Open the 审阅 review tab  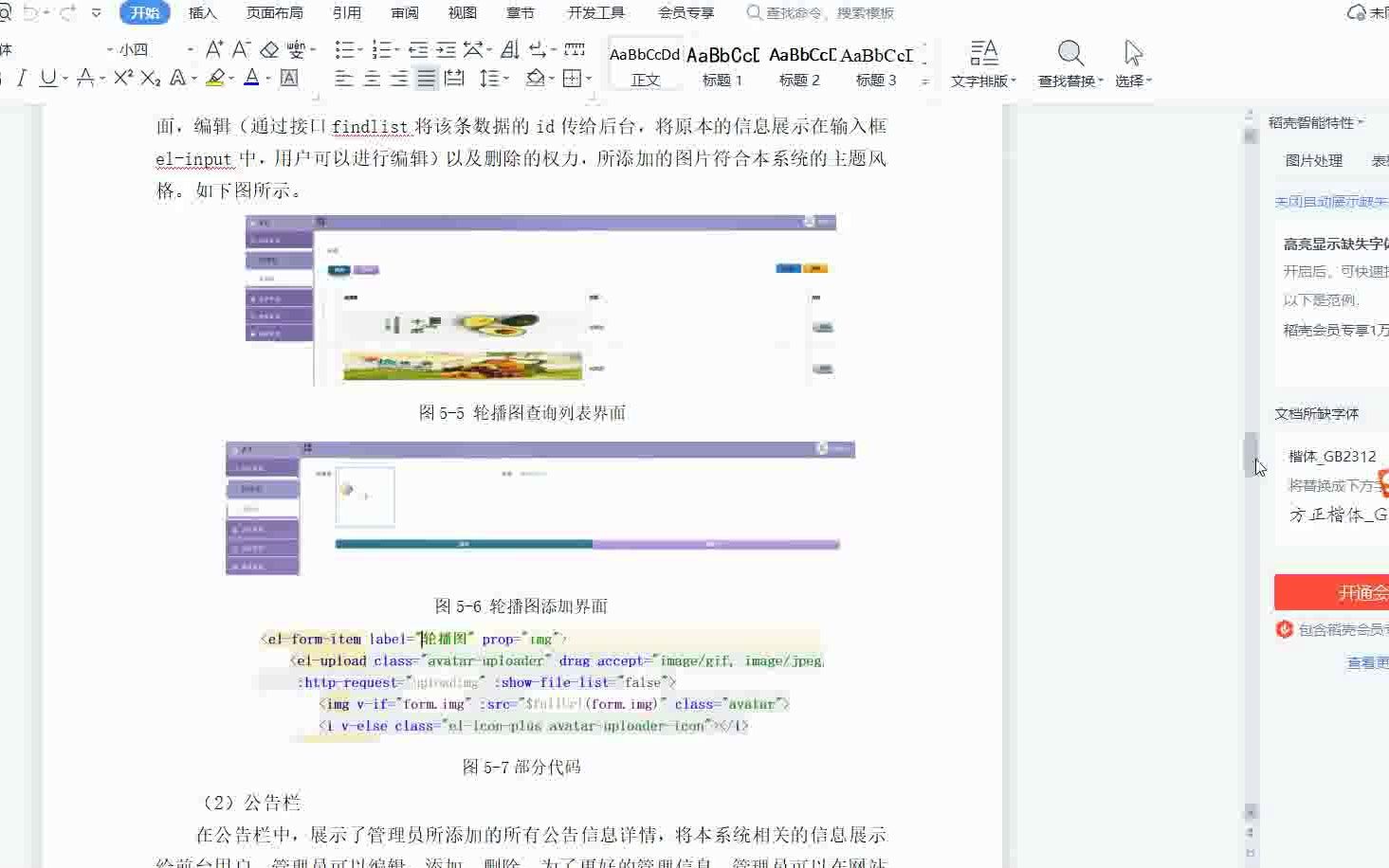405,12
